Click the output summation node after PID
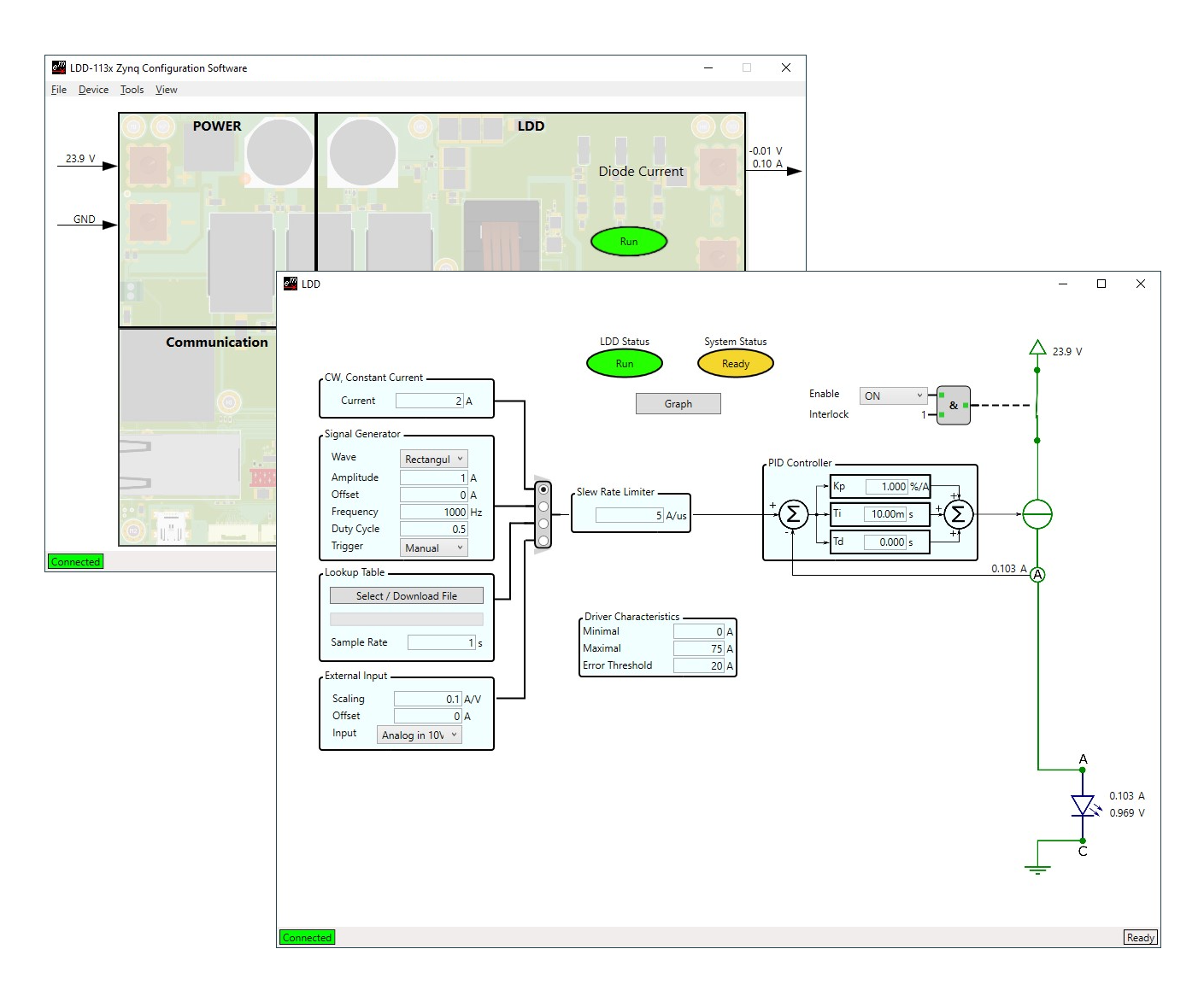This screenshot has width=1204, height=990. pos(958,514)
